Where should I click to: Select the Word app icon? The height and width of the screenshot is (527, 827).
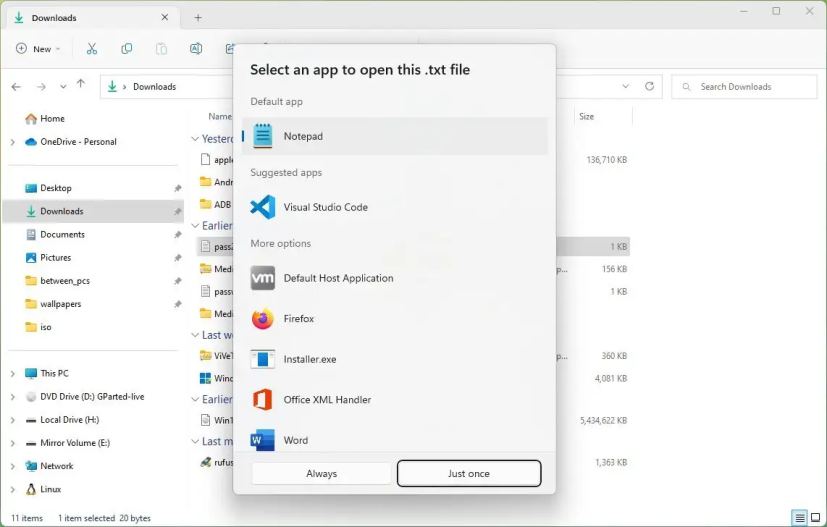pos(262,440)
